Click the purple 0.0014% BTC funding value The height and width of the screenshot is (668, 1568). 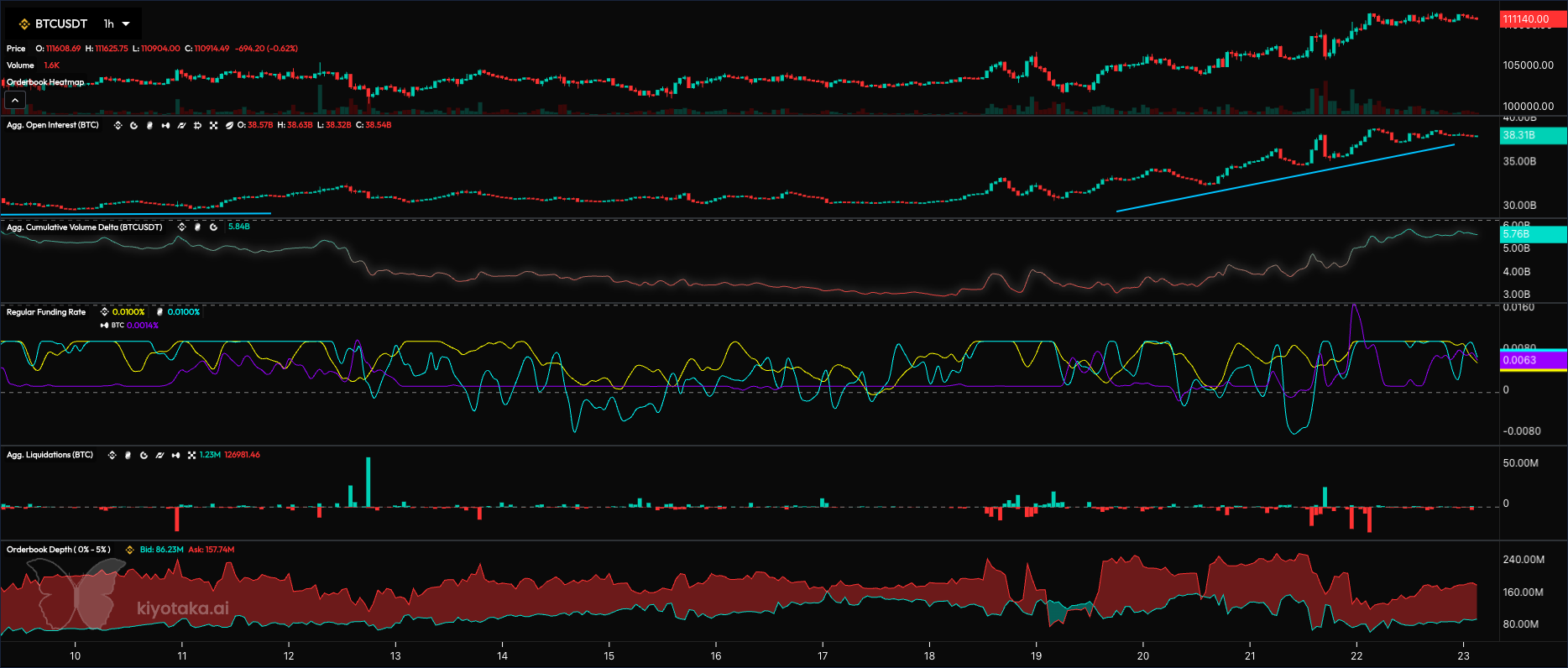tap(143, 326)
